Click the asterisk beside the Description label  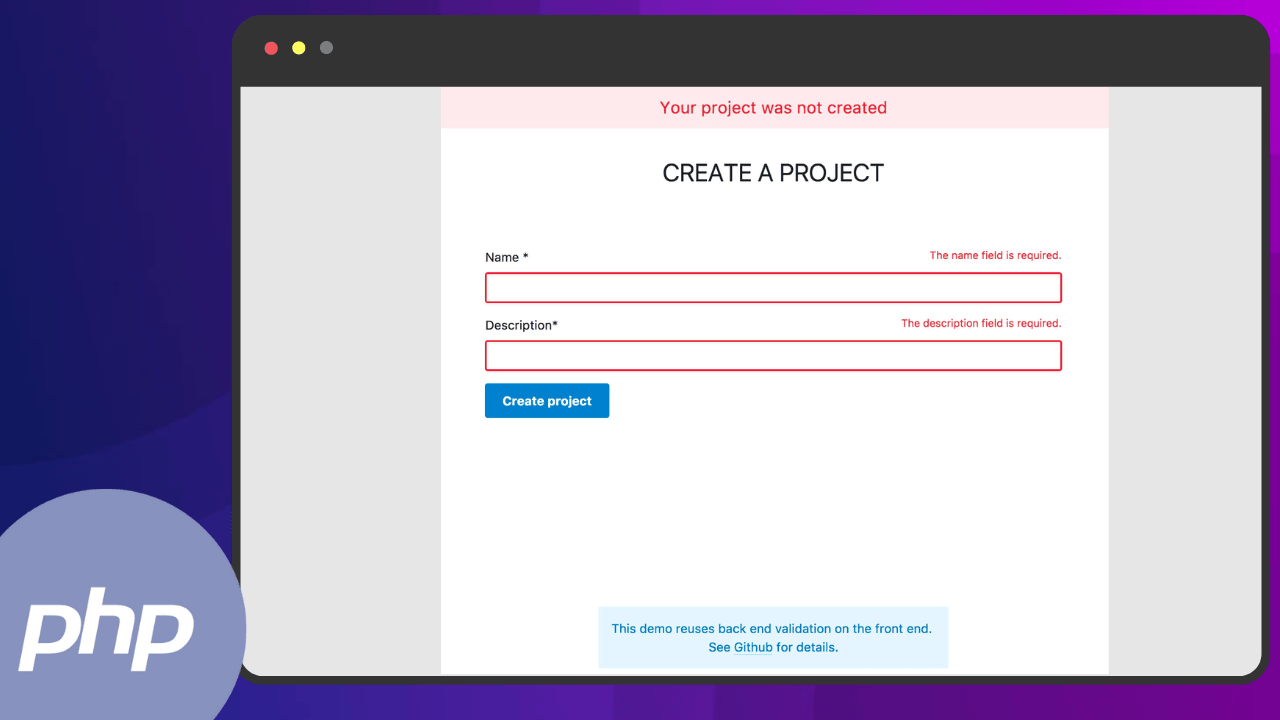click(555, 324)
